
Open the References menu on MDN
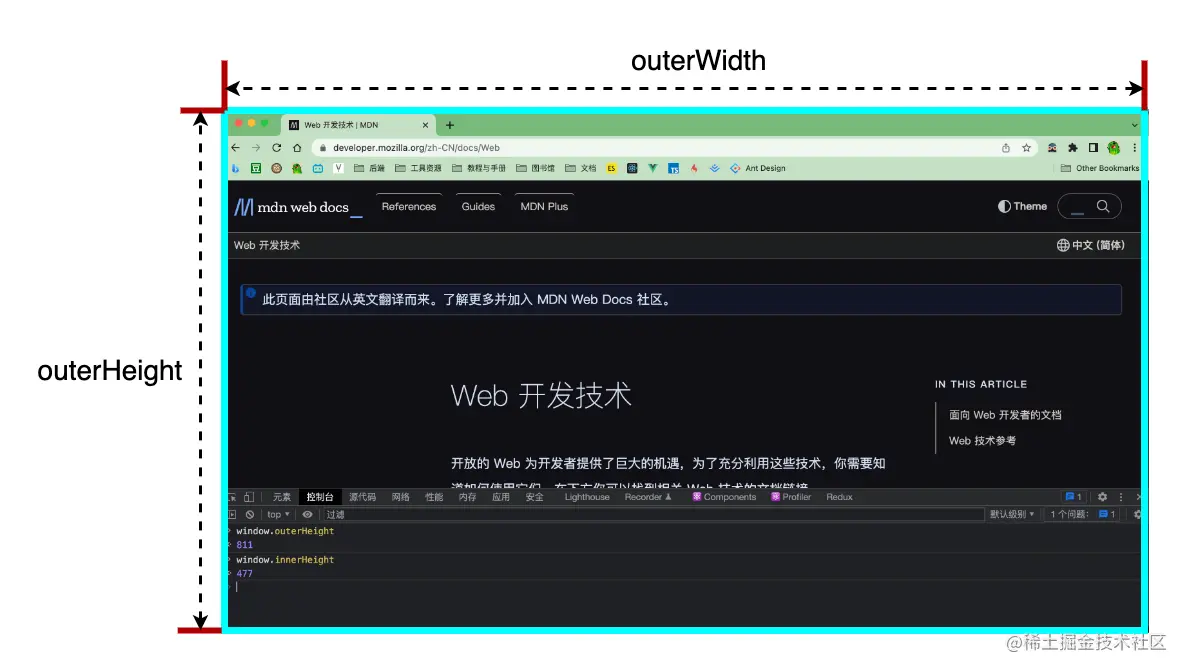click(408, 207)
